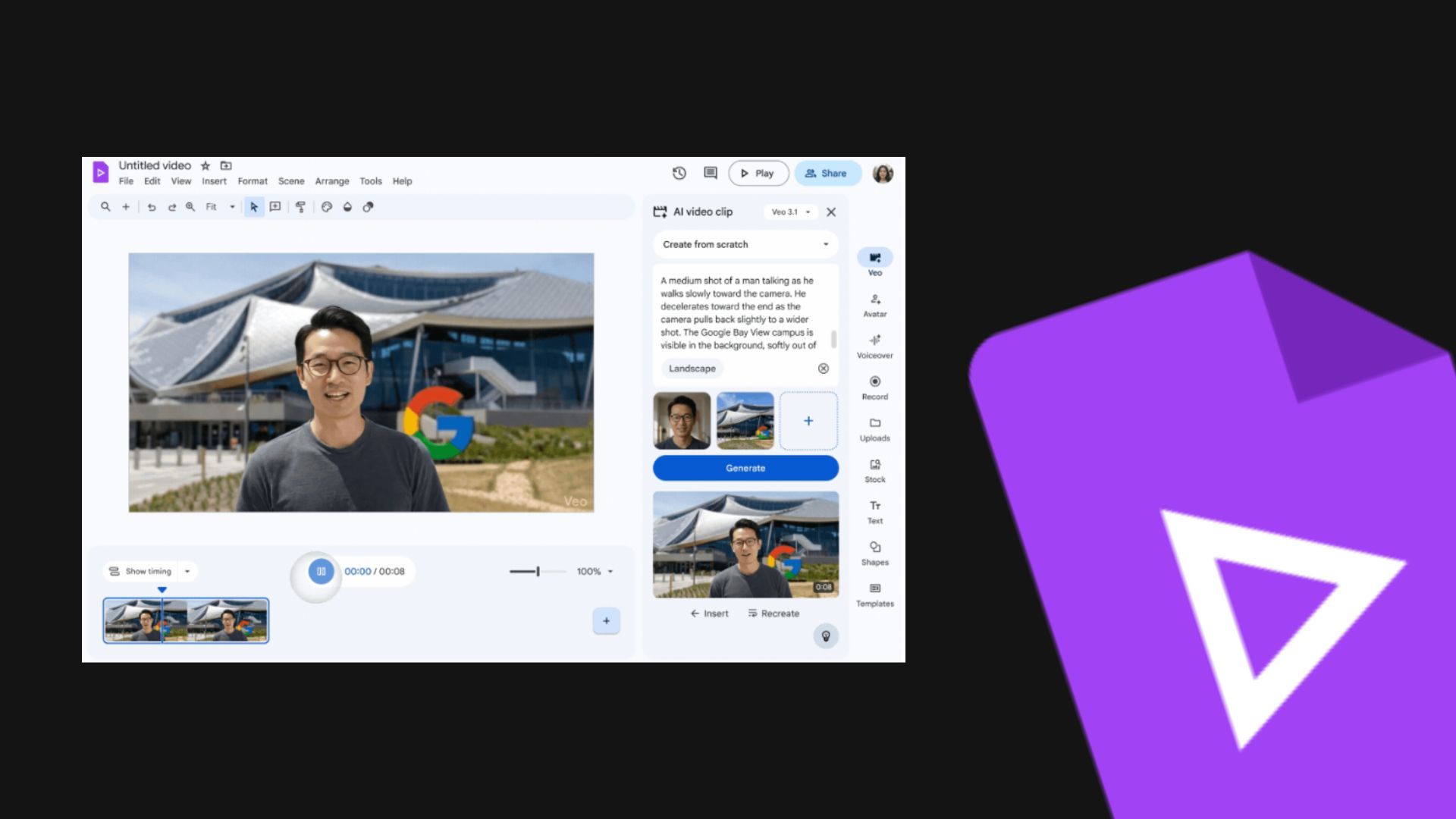This screenshot has width=1456, height=819.
Task: Click the Play button
Action: pyautogui.click(x=758, y=173)
